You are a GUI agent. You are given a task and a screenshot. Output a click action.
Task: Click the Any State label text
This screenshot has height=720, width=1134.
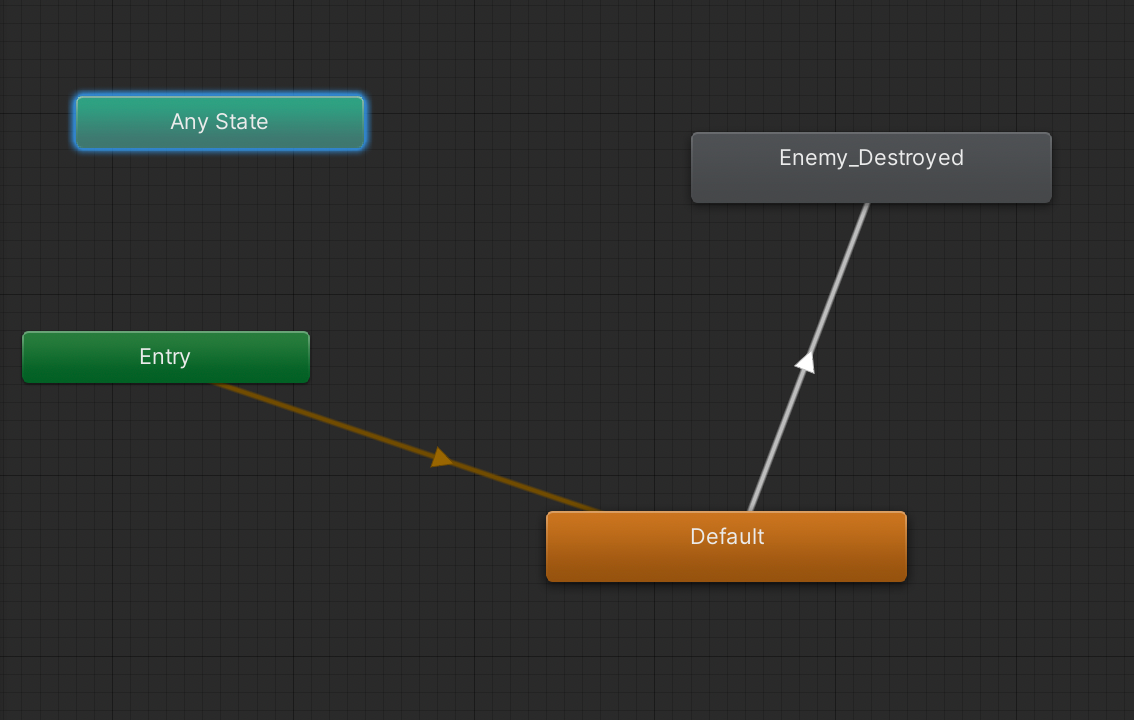point(219,122)
